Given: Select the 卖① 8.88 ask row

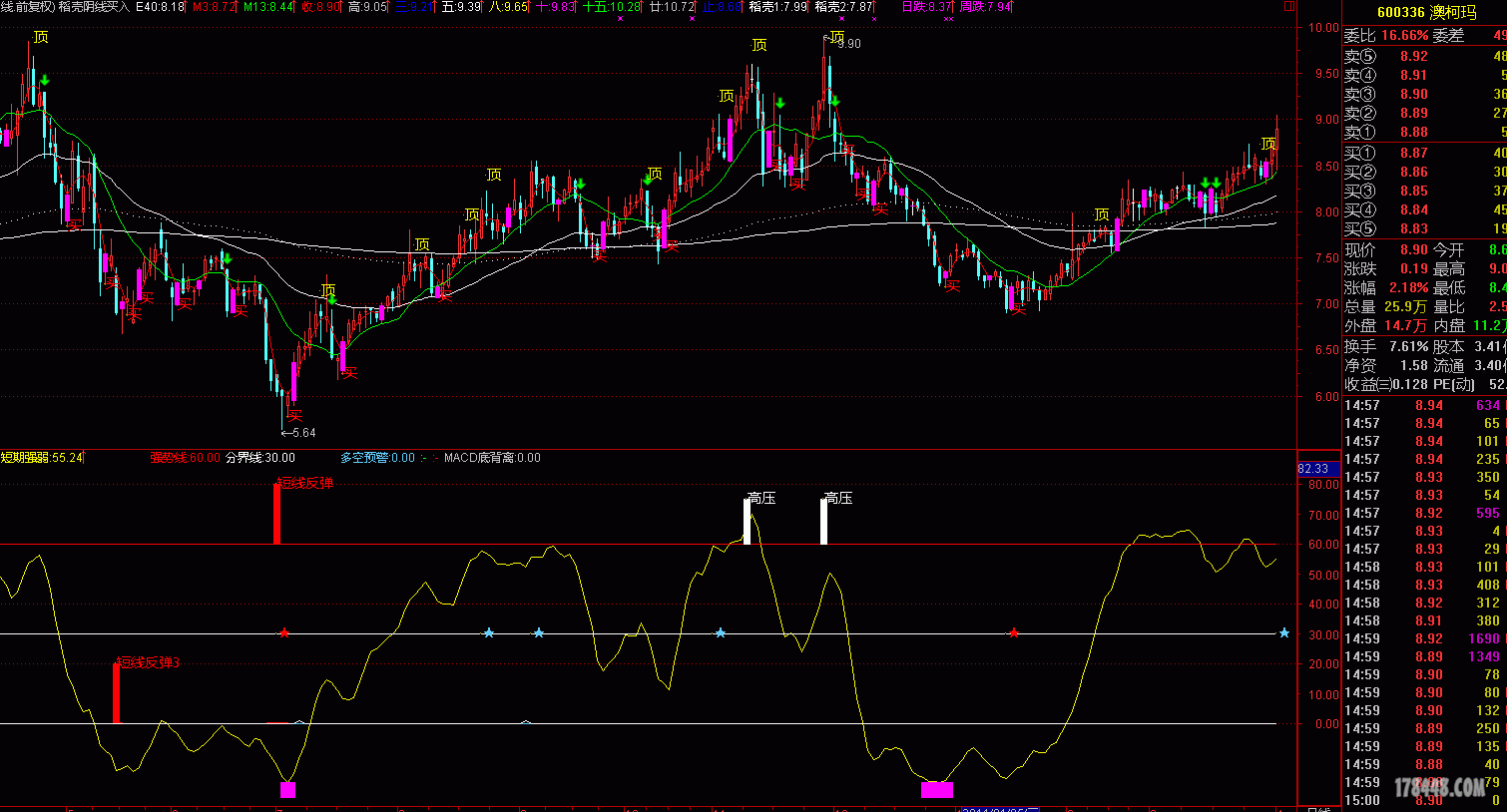Looking at the screenshot, I should click(x=1425, y=133).
